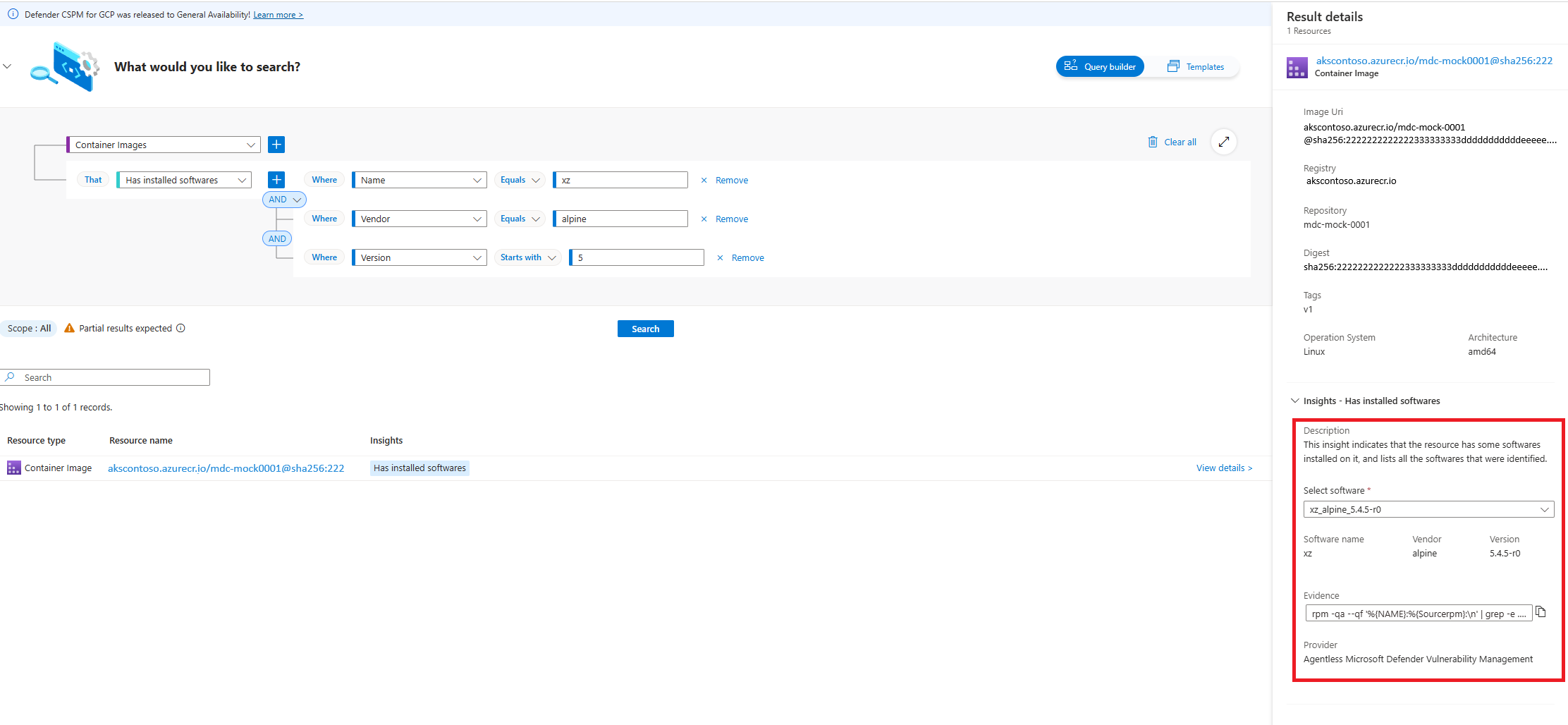Click the Scope : All filter chip
This screenshot has width=1568, height=725.
(x=29, y=328)
